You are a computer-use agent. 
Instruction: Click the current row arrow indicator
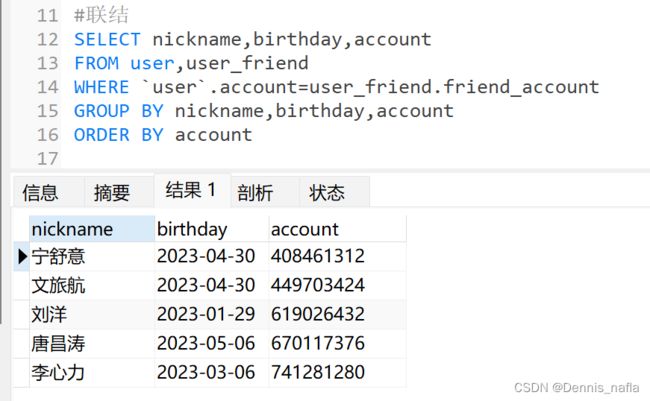click(x=22, y=256)
